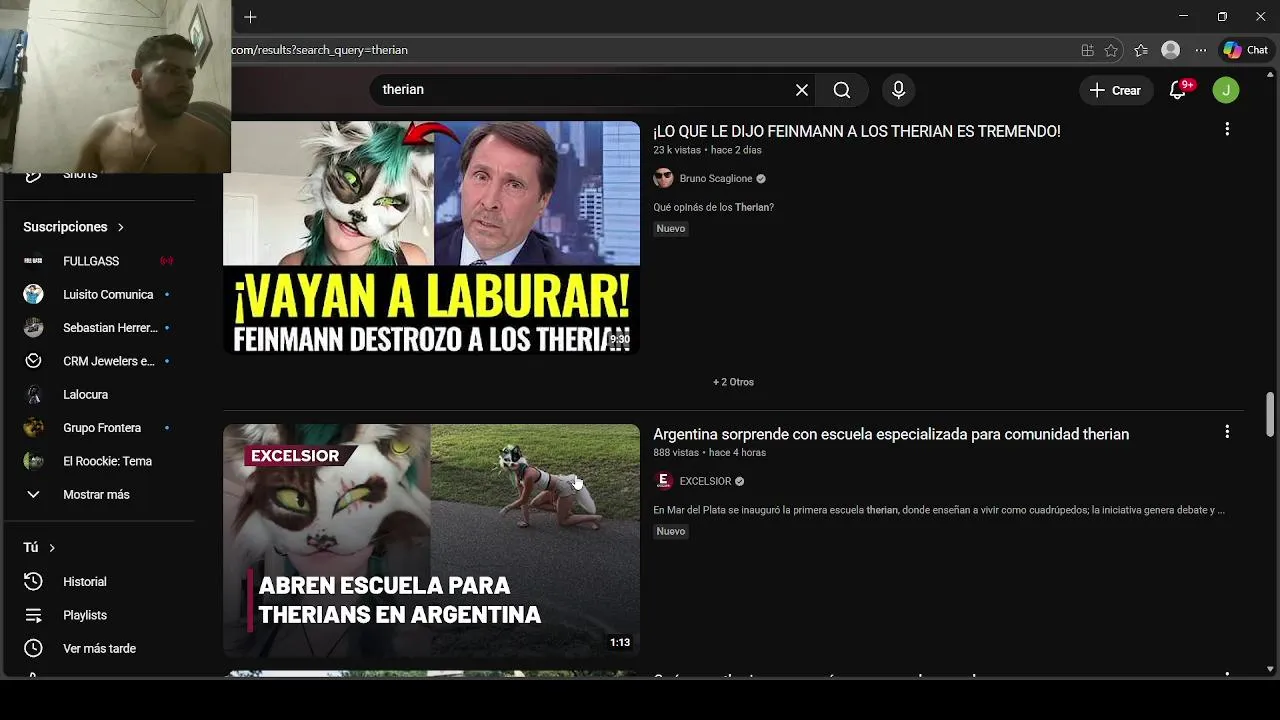
Task: Visit Bruno Scaglione channel name
Action: (716, 179)
